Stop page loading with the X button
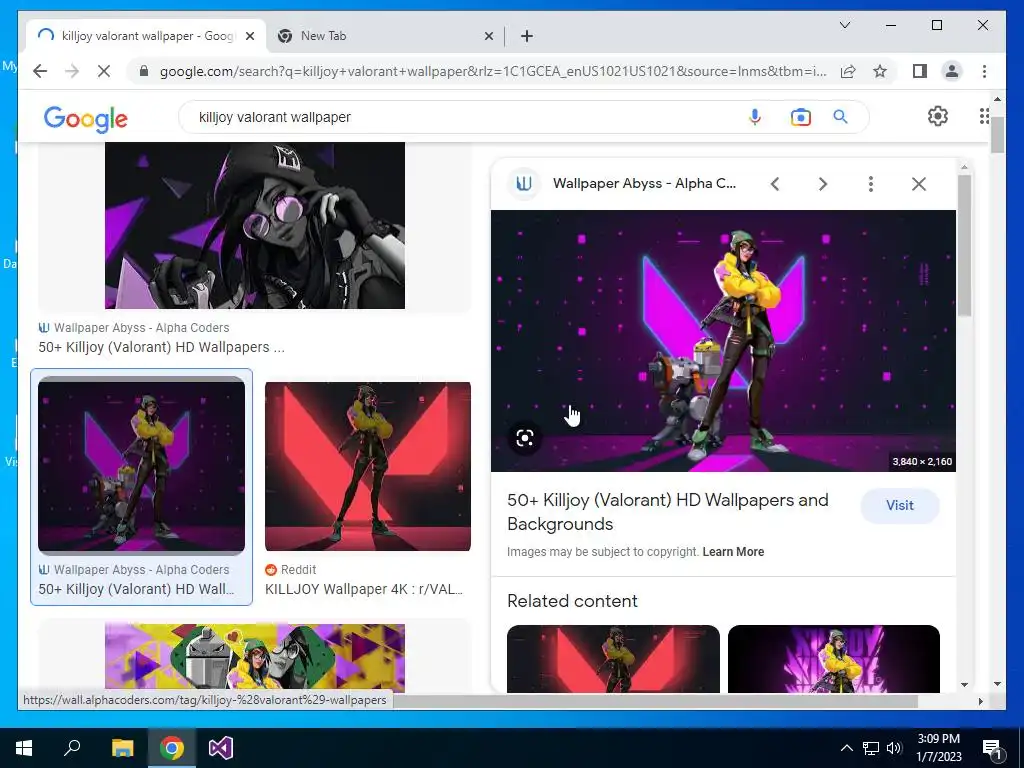 pos(104,71)
